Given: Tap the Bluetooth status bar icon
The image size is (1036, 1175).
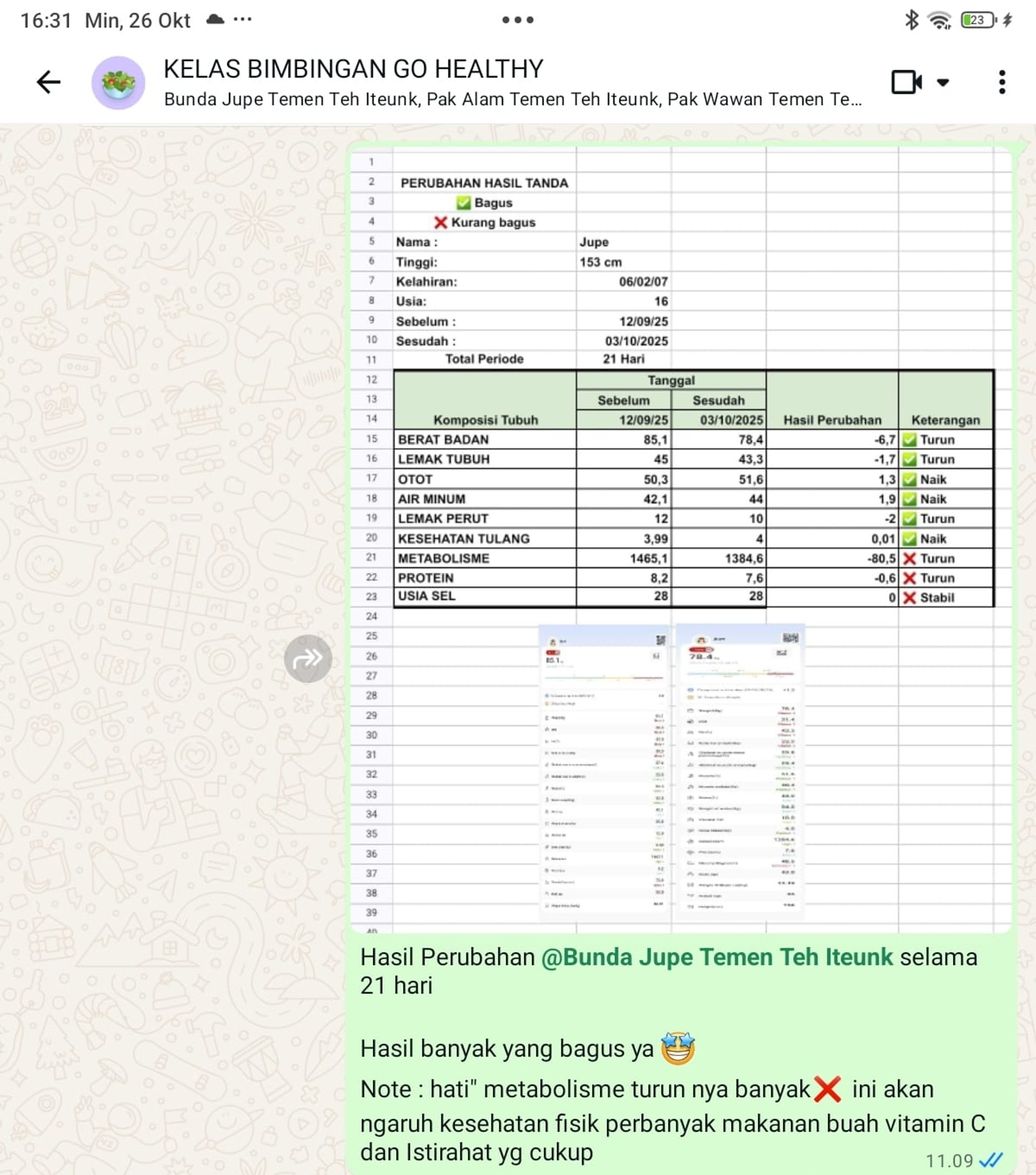Looking at the screenshot, I should (x=911, y=20).
